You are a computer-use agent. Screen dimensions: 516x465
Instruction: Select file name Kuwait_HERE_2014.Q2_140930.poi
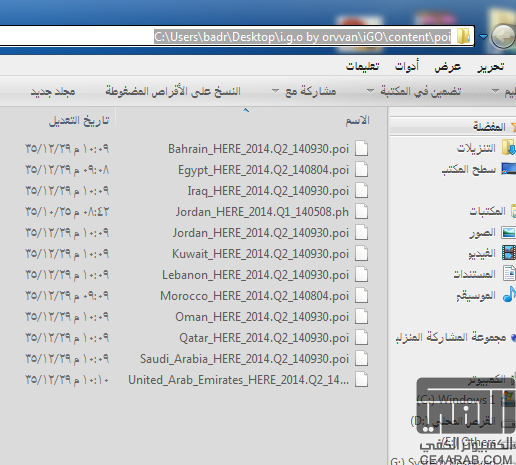click(x=260, y=254)
